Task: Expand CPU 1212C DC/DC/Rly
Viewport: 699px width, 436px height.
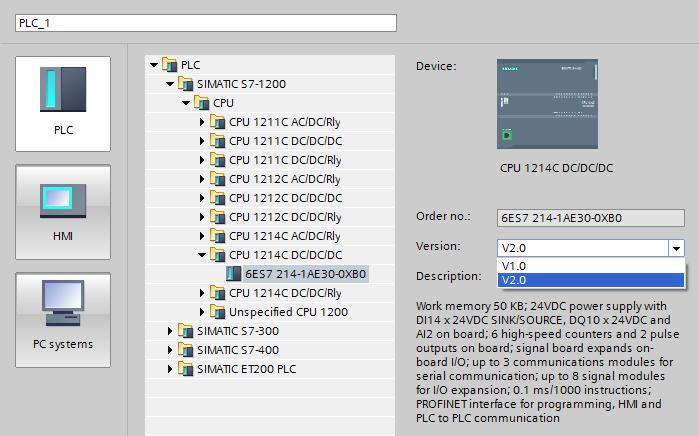Action: [202, 217]
